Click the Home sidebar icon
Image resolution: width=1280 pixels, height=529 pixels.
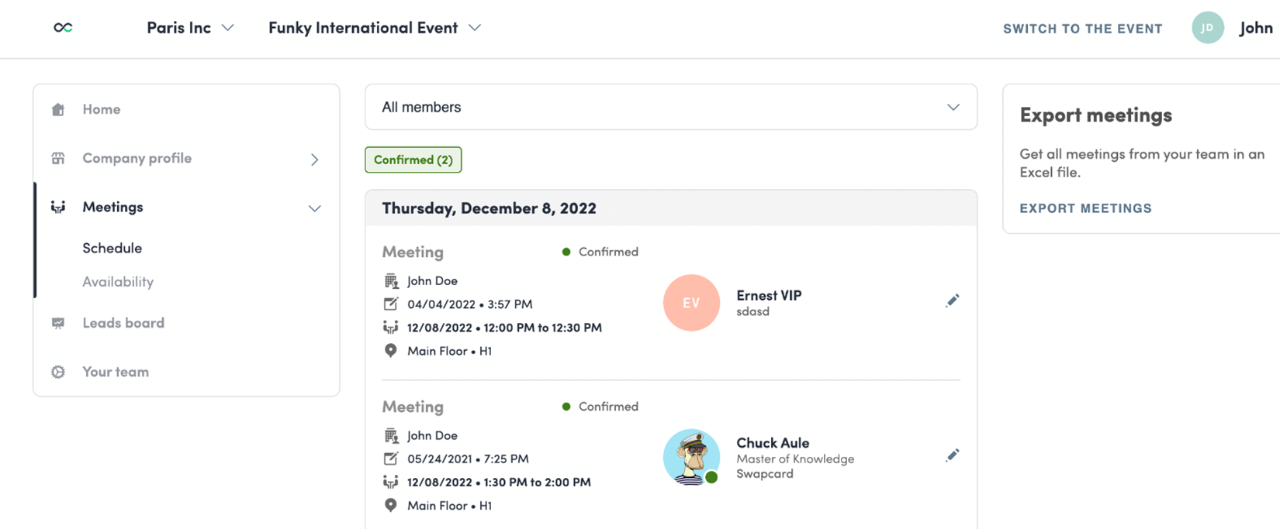(x=58, y=110)
